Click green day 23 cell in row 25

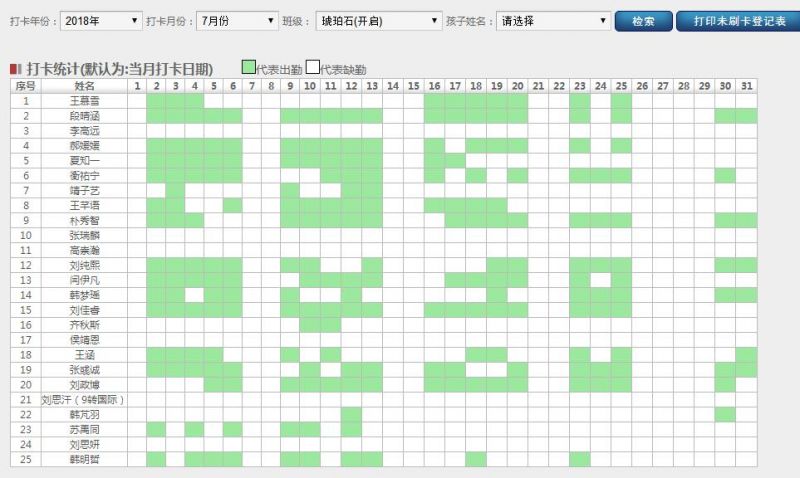pos(580,459)
